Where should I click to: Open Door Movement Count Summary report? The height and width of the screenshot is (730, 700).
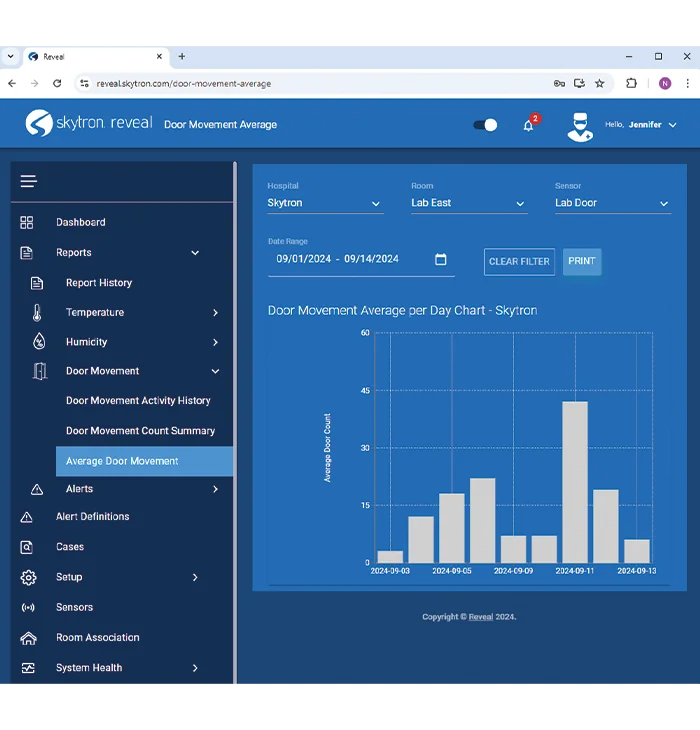coord(140,431)
